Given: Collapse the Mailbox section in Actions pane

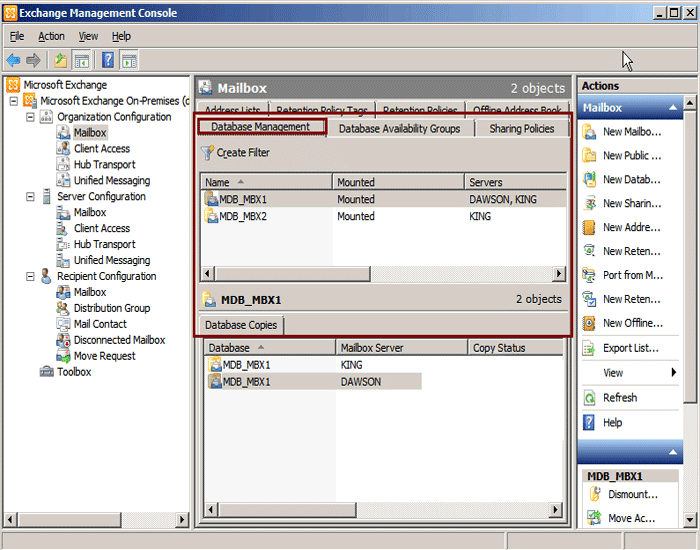Looking at the screenshot, I should (673, 108).
